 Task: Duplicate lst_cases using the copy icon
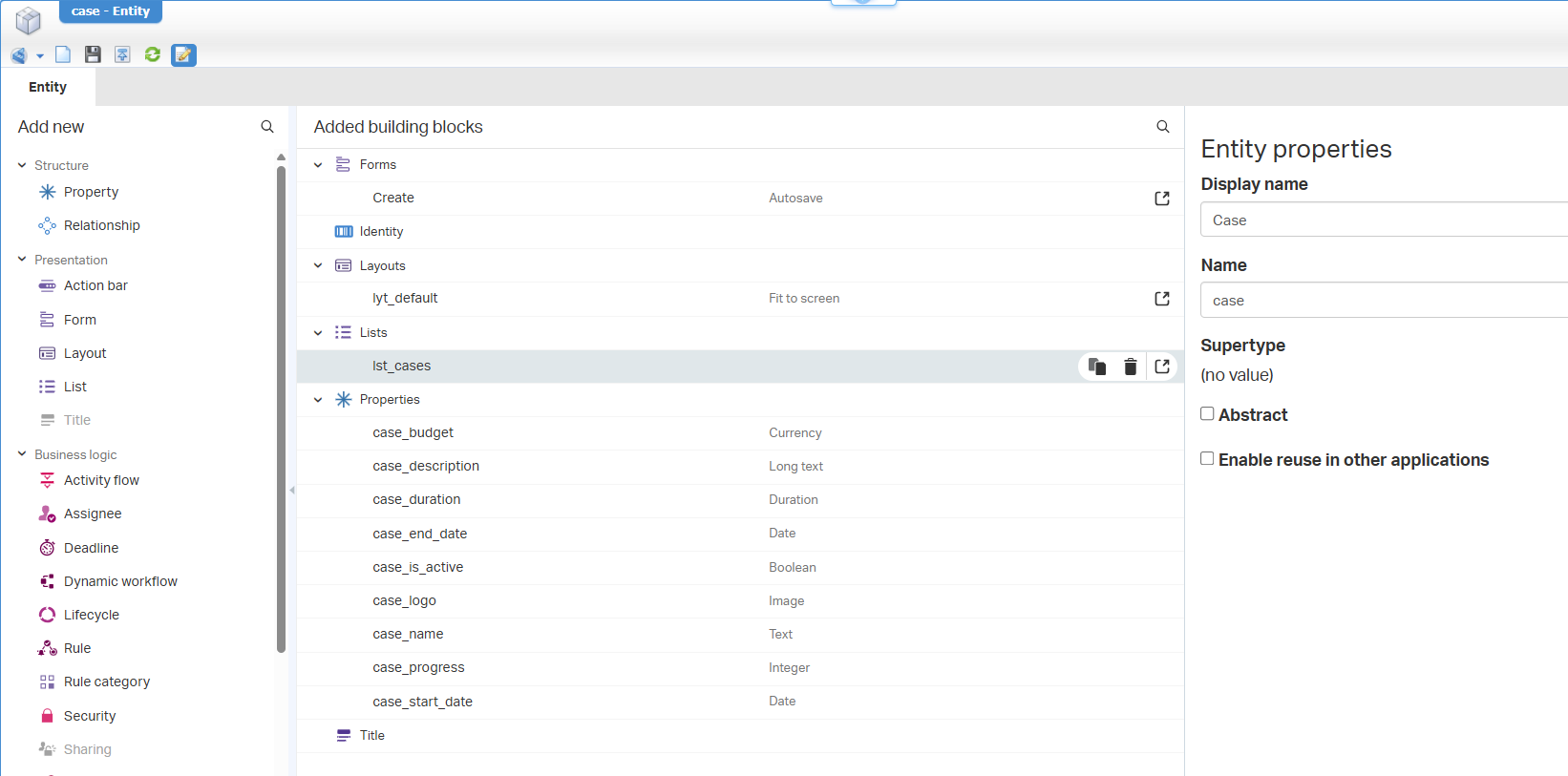pos(1097,367)
